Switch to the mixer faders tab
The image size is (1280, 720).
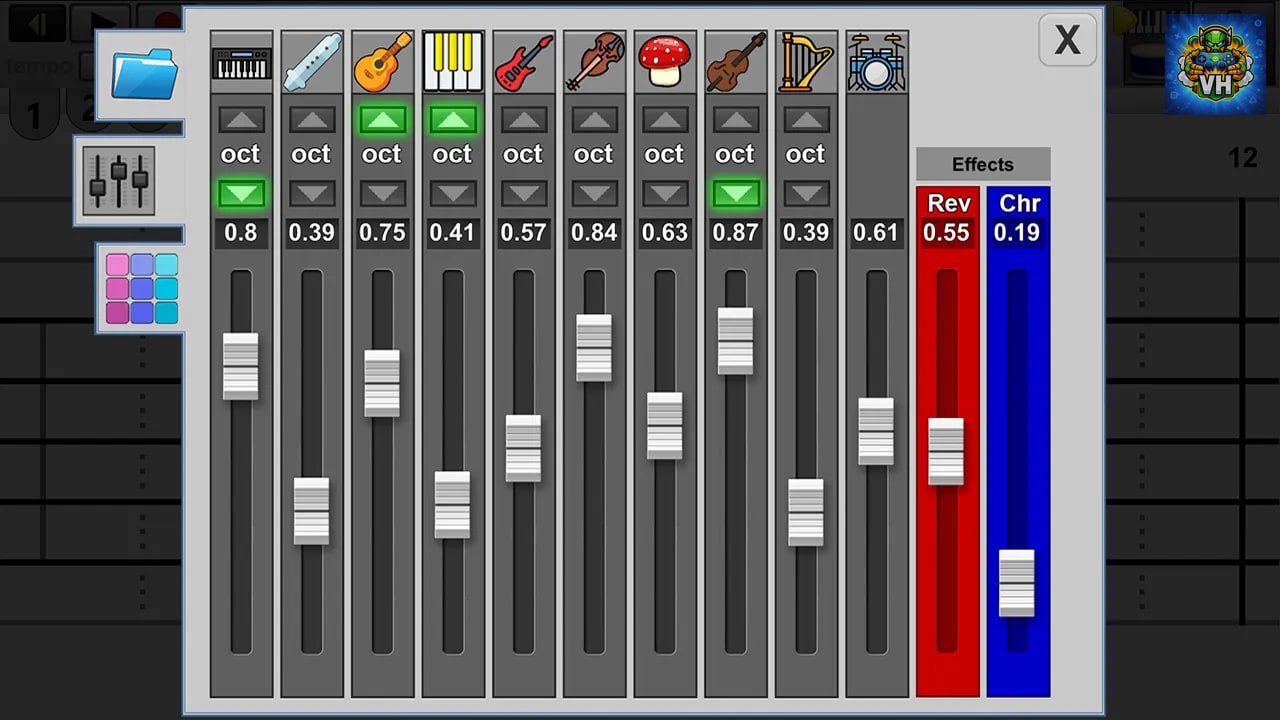119,181
